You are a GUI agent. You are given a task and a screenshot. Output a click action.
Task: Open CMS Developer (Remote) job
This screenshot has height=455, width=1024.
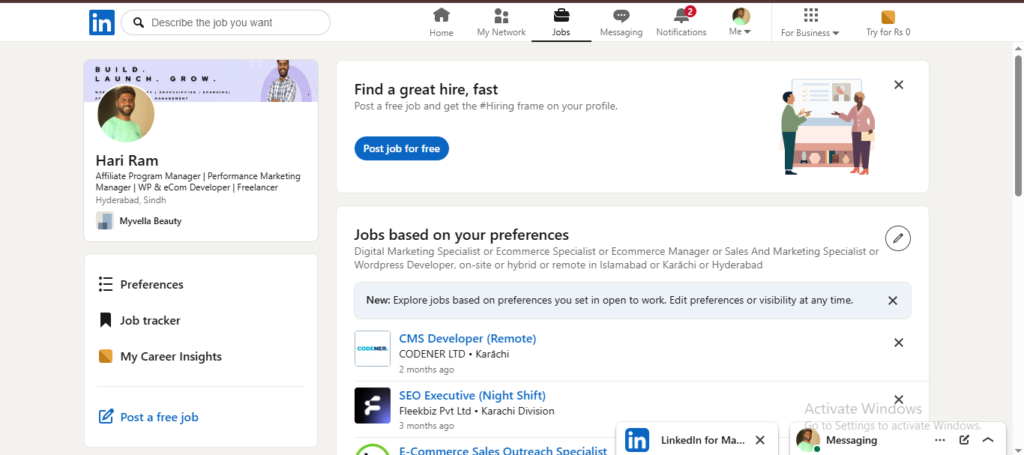tap(468, 338)
